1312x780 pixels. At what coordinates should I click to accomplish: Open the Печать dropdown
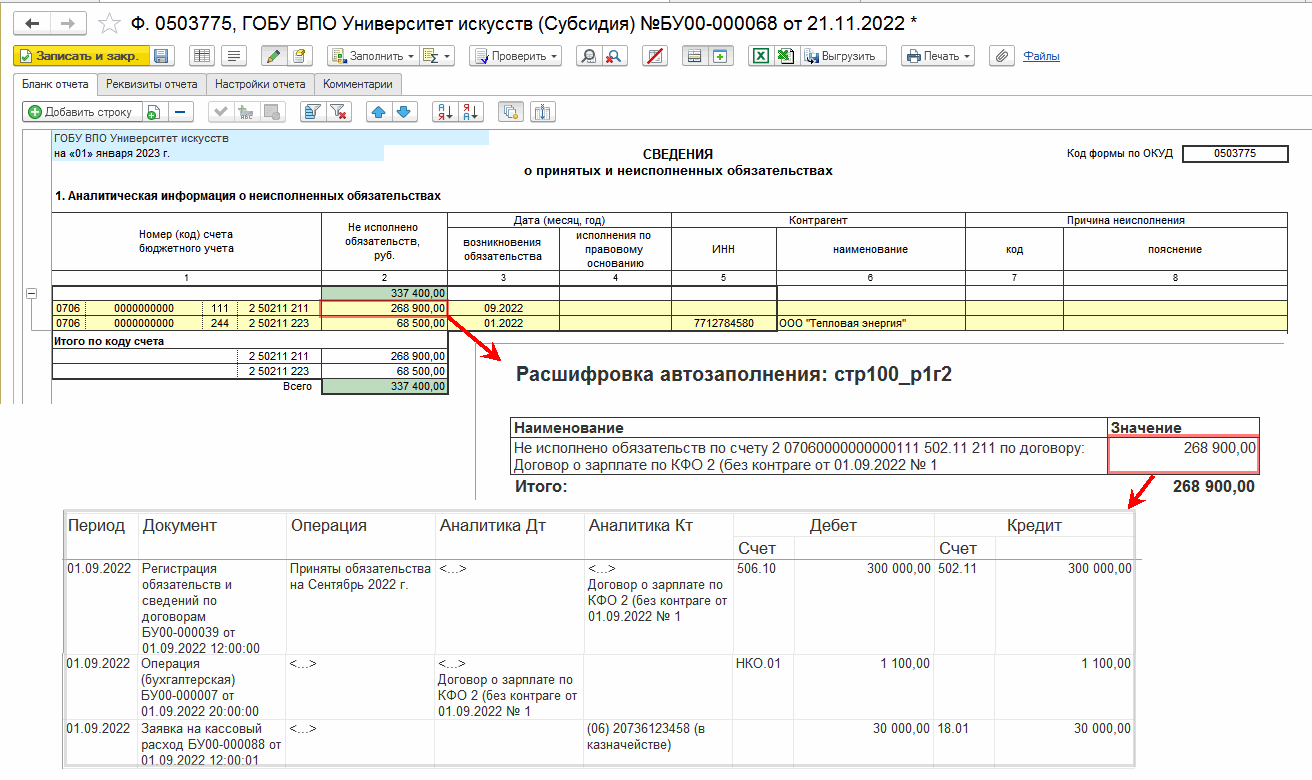(x=938, y=56)
